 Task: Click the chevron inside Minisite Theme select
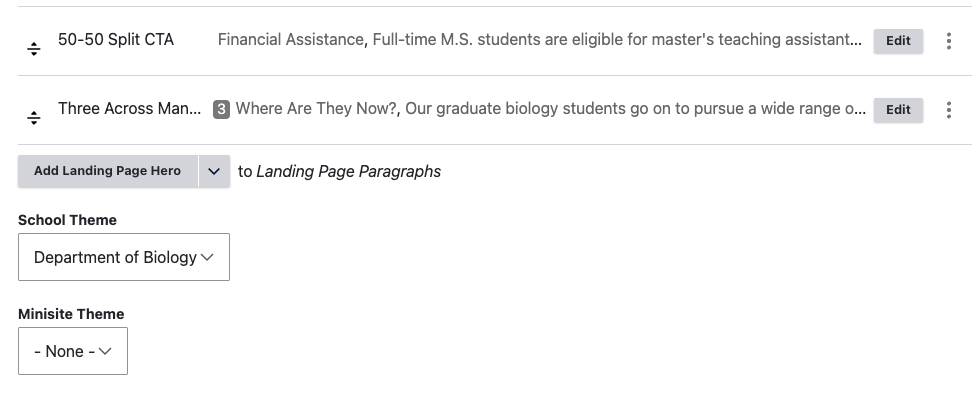pos(105,351)
